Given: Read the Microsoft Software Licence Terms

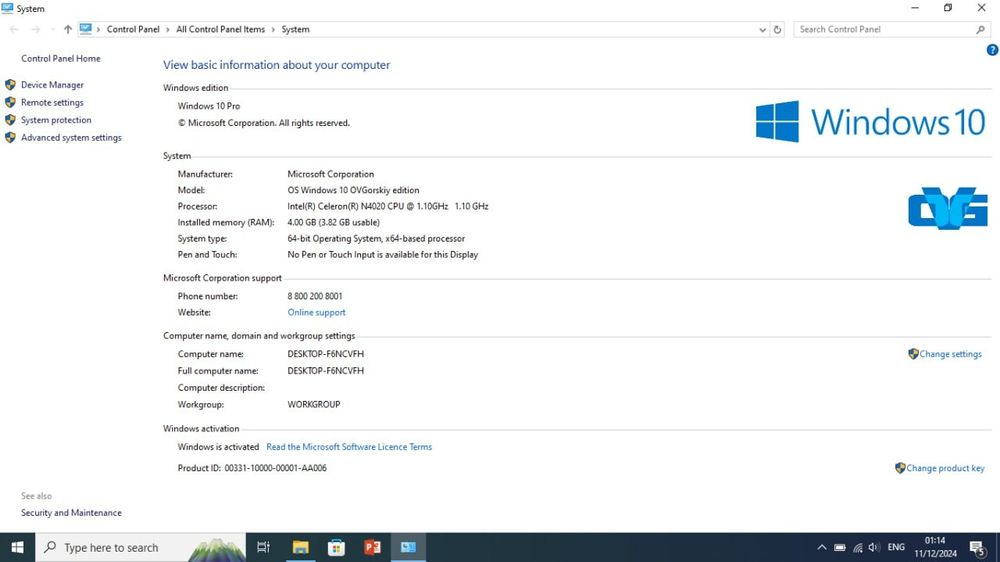Looking at the screenshot, I should click(x=349, y=447).
